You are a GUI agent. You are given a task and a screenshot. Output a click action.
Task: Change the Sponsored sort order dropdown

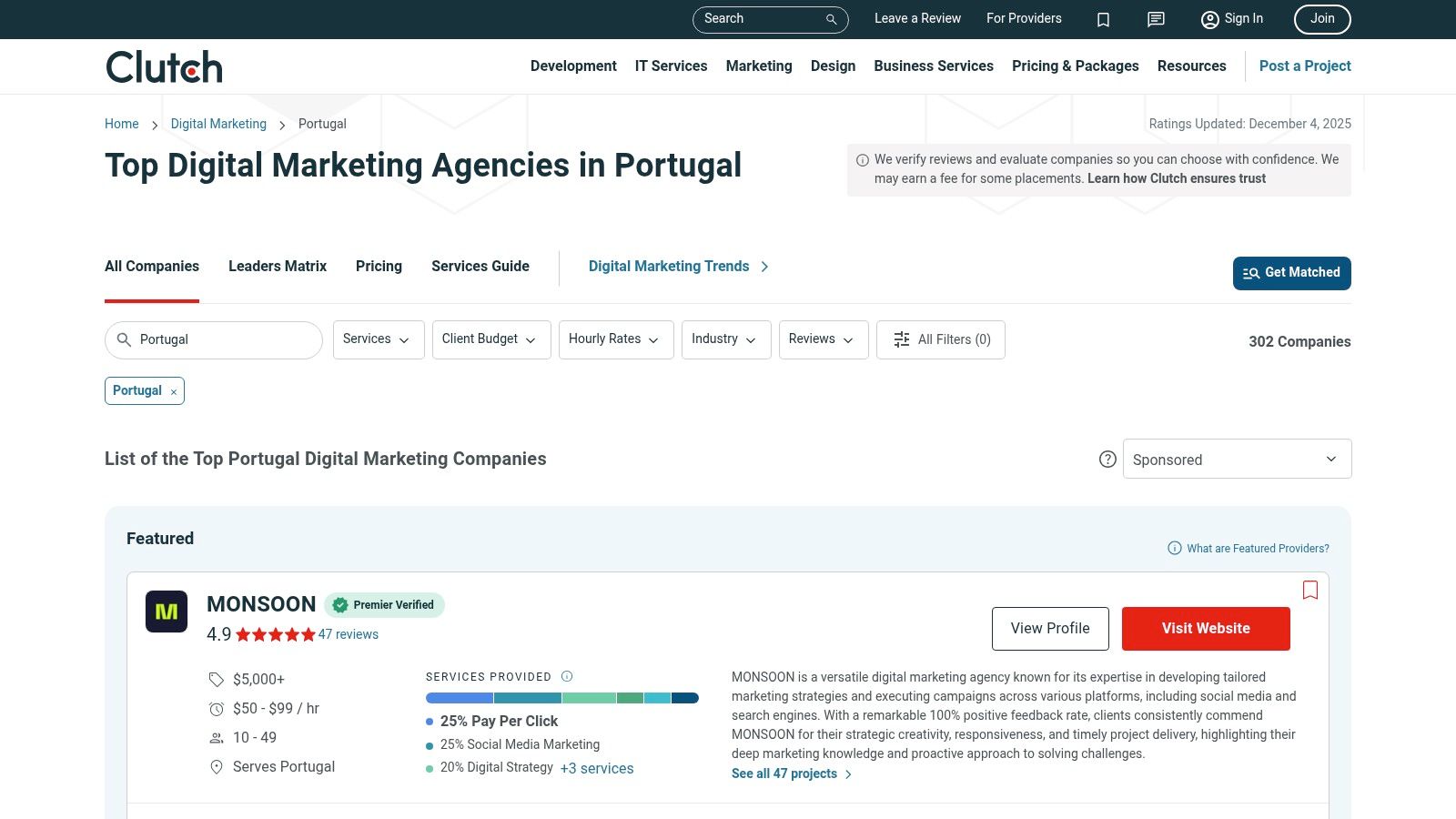coord(1236,459)
